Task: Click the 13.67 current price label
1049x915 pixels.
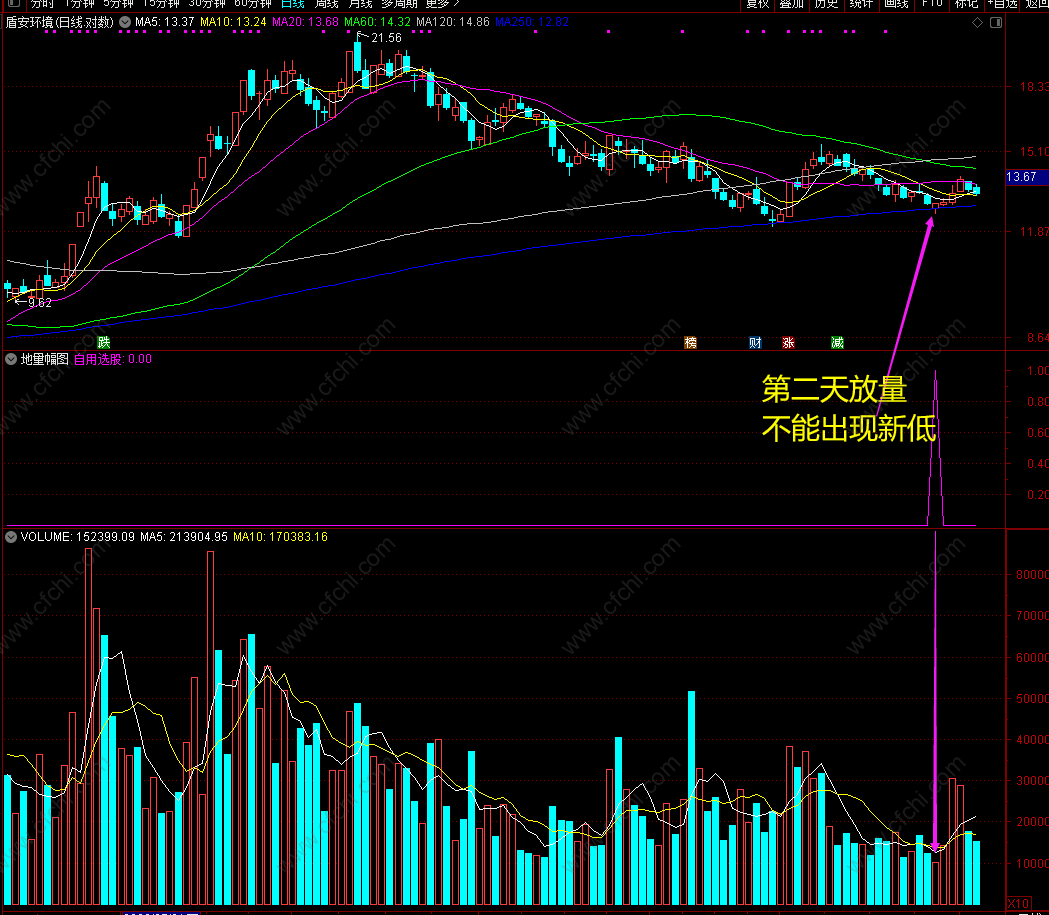Action: point(1021,177)
